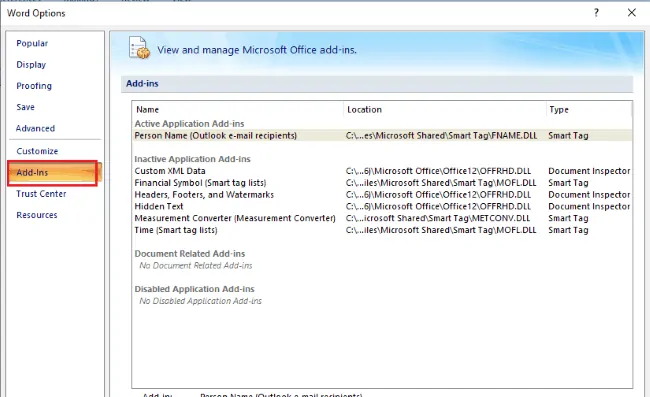650x397 pixels.
Task: Select Time (Smart tag lists) add-in
Action: (382, 230)
